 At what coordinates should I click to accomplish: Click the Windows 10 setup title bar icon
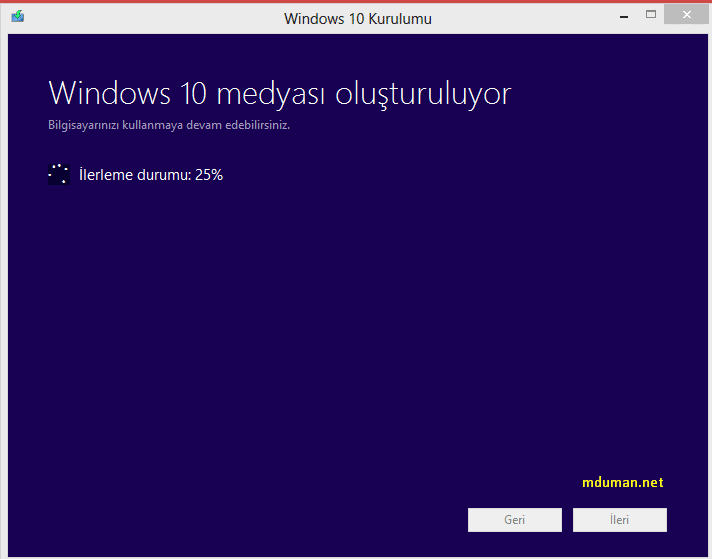click(18, 17)
